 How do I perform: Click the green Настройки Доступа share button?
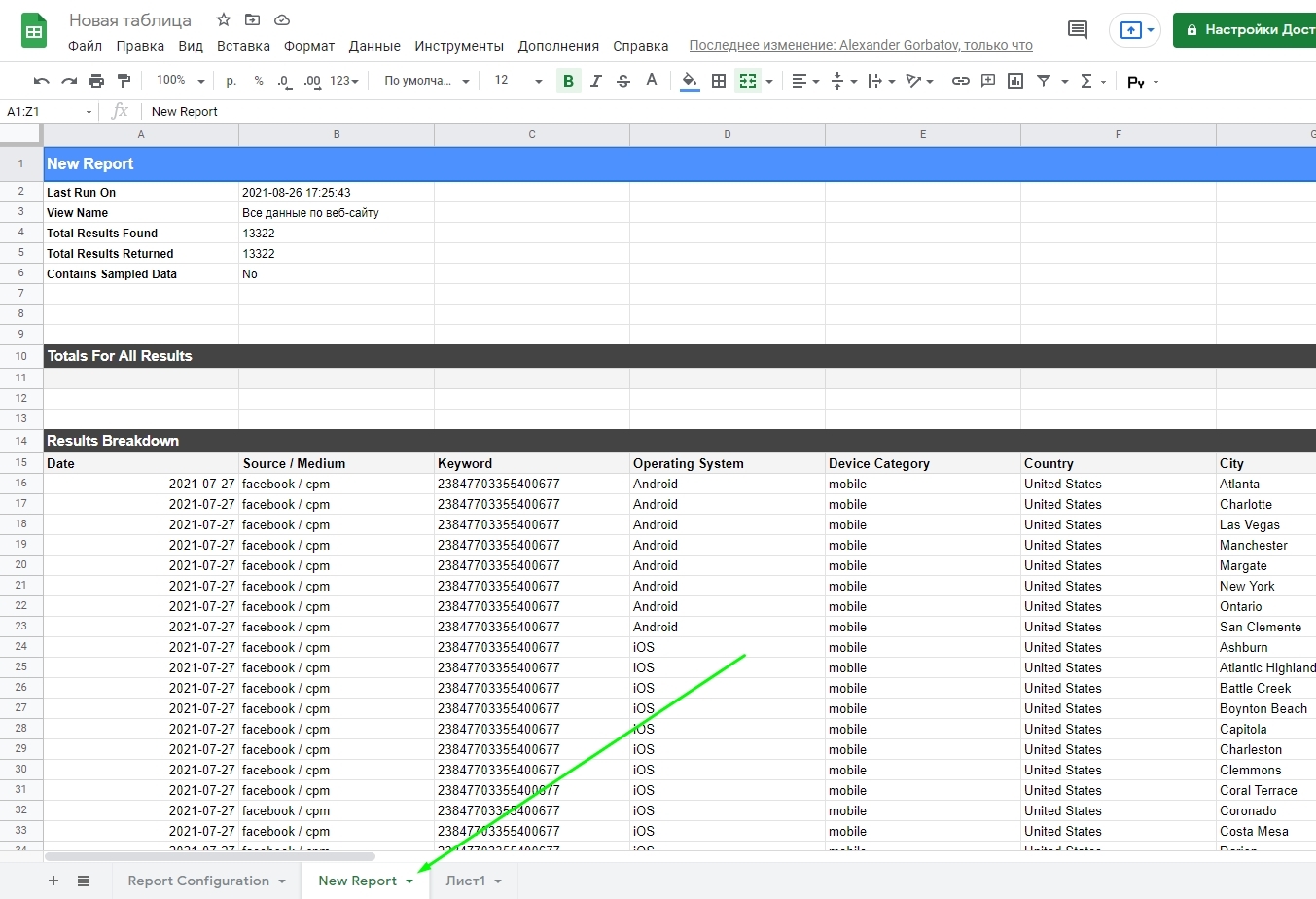click(1246, 30)
